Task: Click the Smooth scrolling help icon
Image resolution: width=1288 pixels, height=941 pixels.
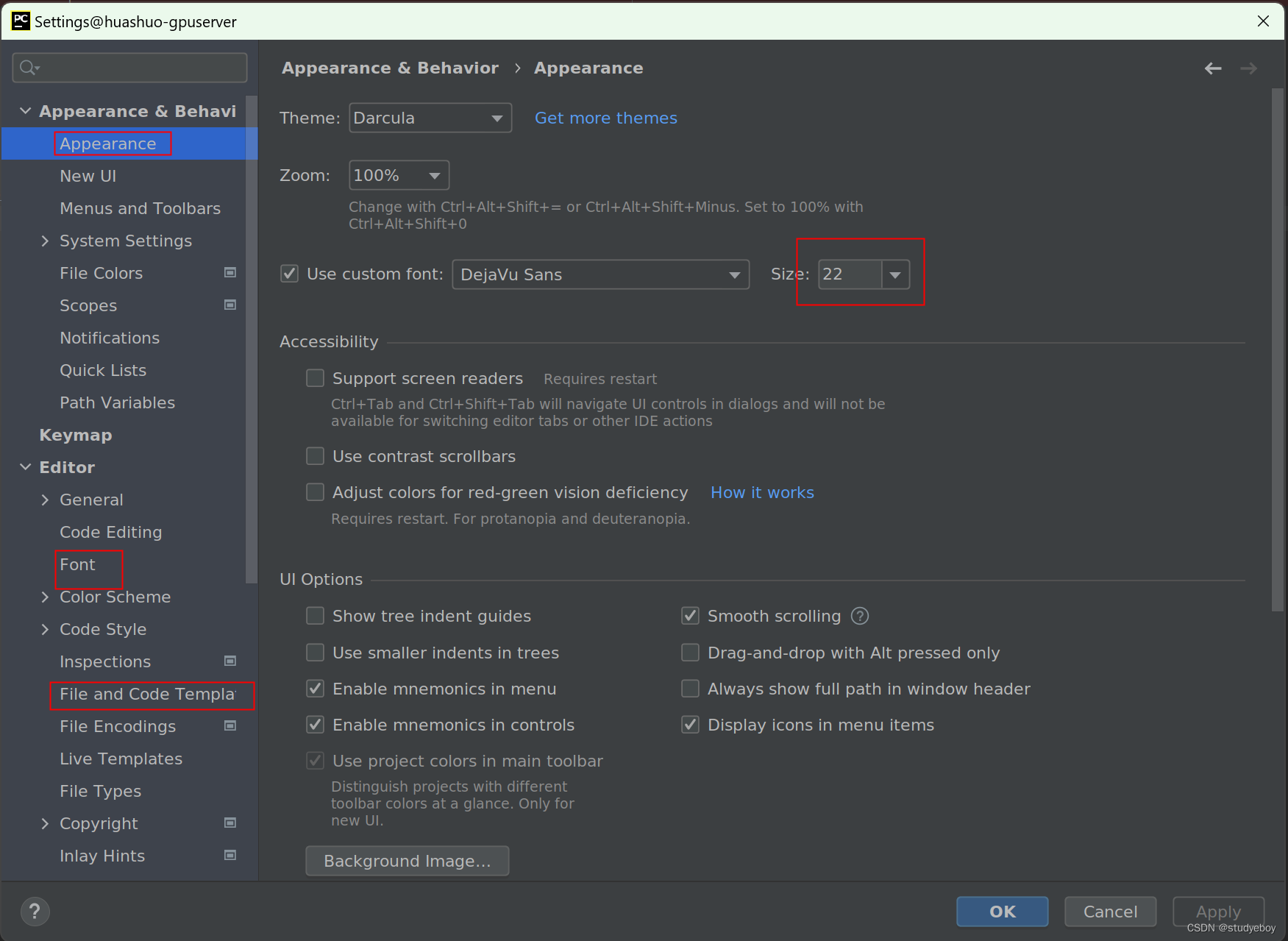Action: [x=860, y=616]
